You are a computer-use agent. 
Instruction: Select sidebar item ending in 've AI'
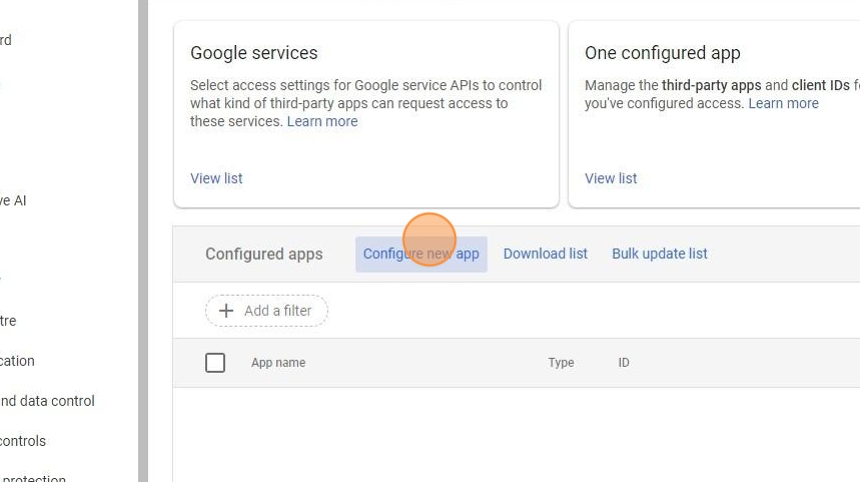[x=13, y=200]
